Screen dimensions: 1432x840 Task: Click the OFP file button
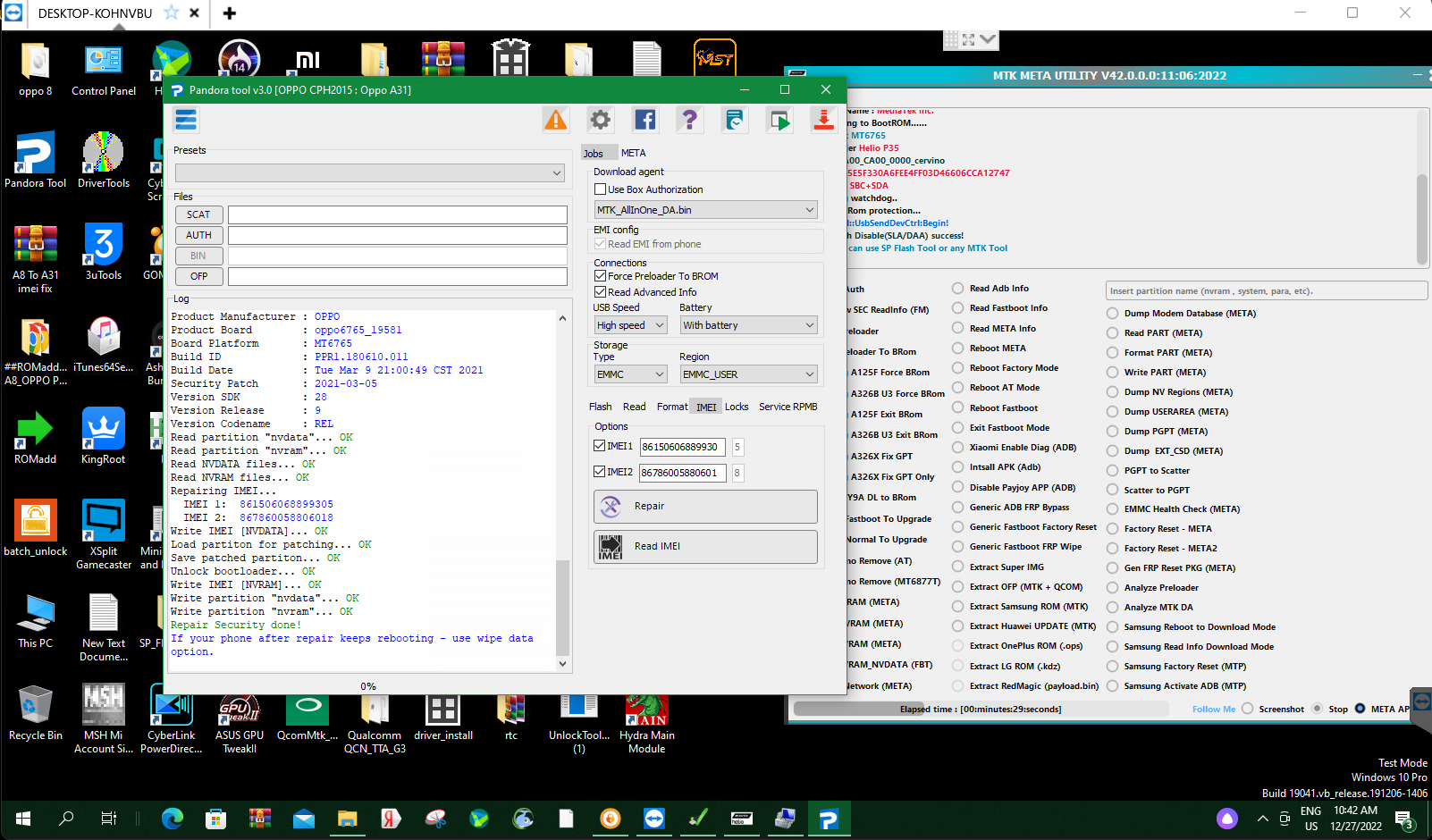(x=198, y=276)
